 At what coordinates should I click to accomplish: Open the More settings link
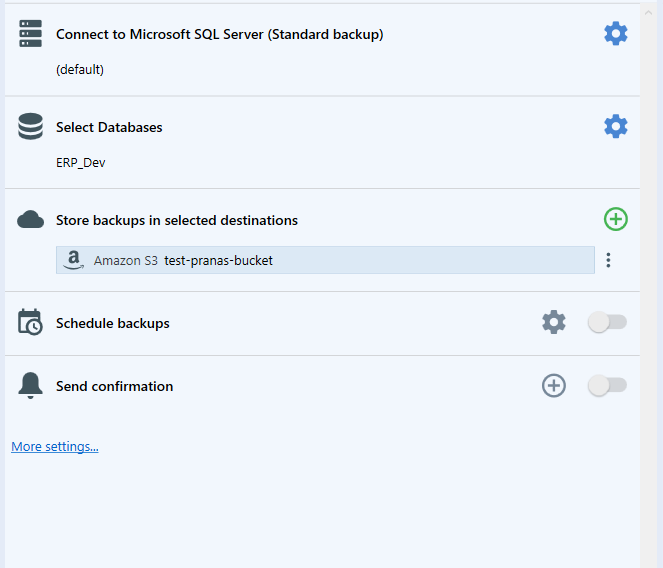[x=55, y=446]
